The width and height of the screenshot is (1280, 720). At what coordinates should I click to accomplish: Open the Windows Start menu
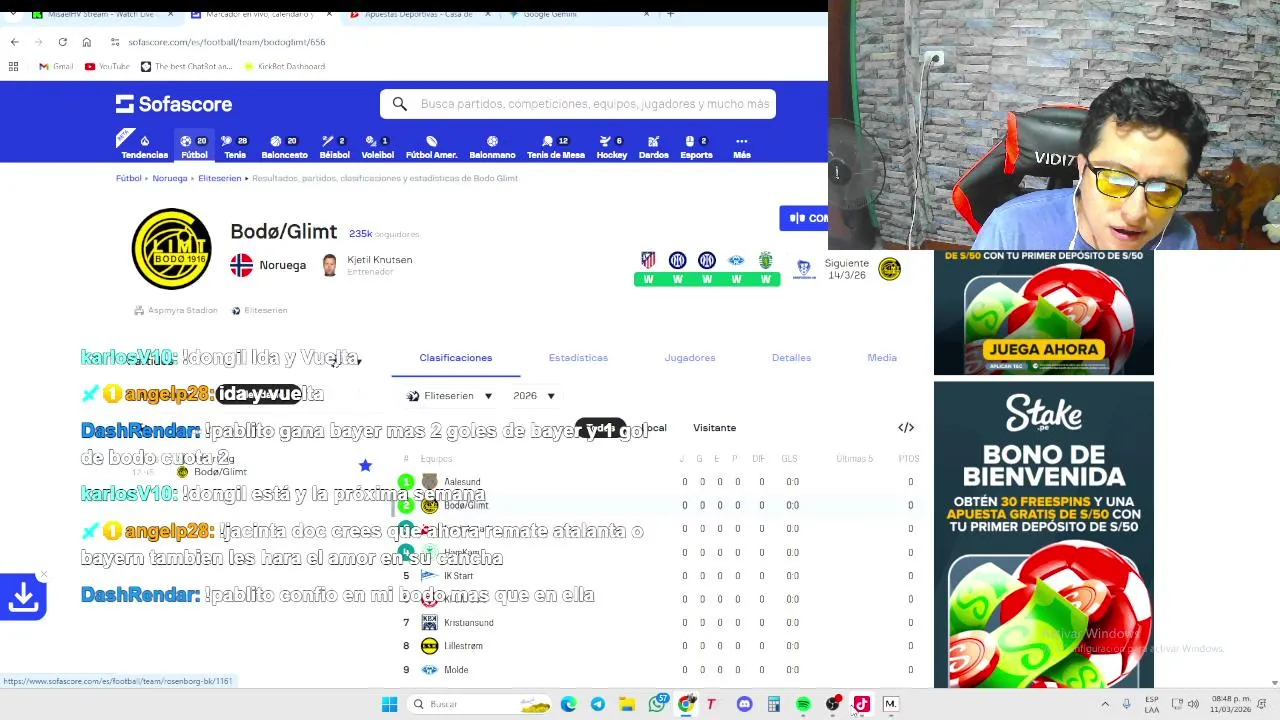coord(389,704)
